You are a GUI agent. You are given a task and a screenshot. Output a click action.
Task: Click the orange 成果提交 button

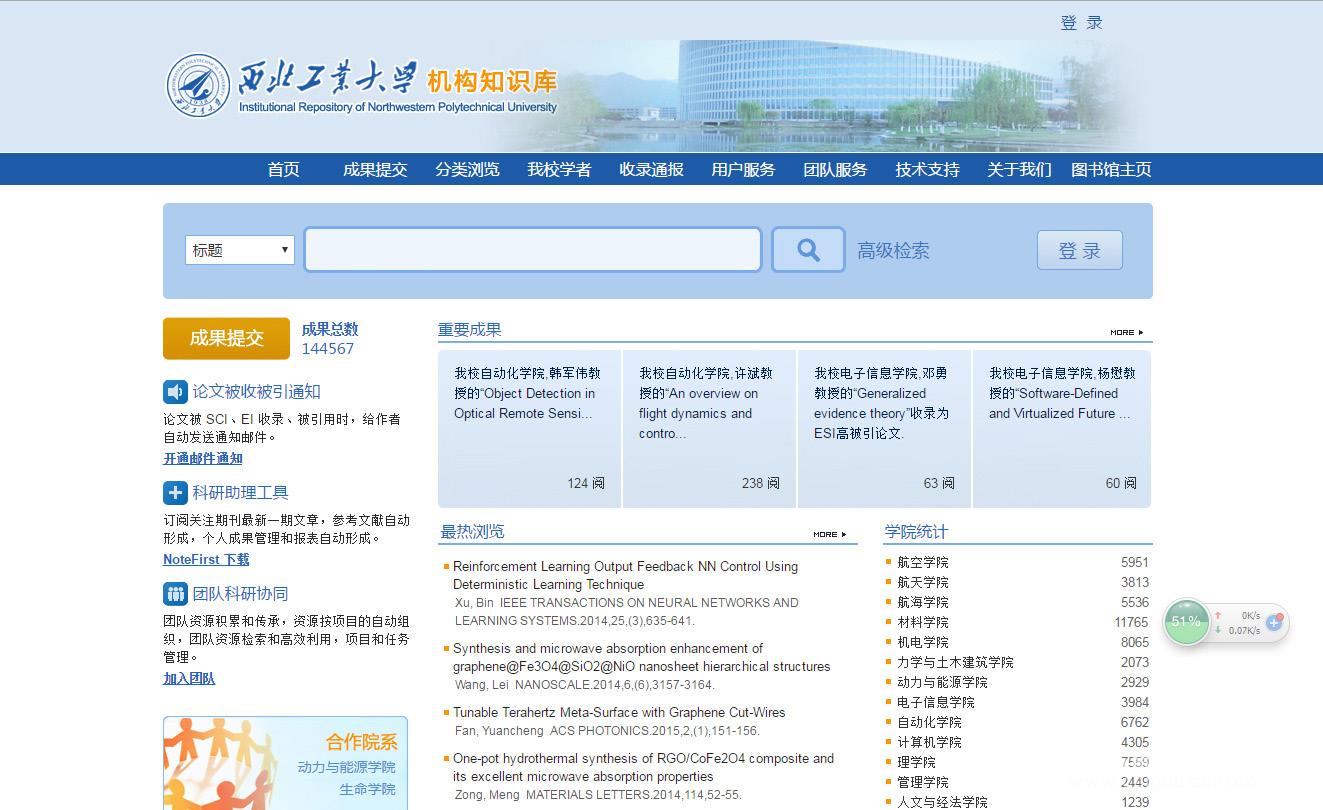(226, 338)
